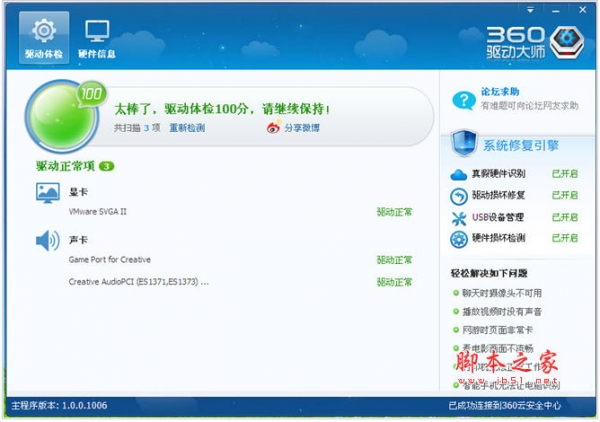Toggle 已开启 for 硬件损坏检测
The width and height of the screenshot is (600, 422).
coord(565,238)
